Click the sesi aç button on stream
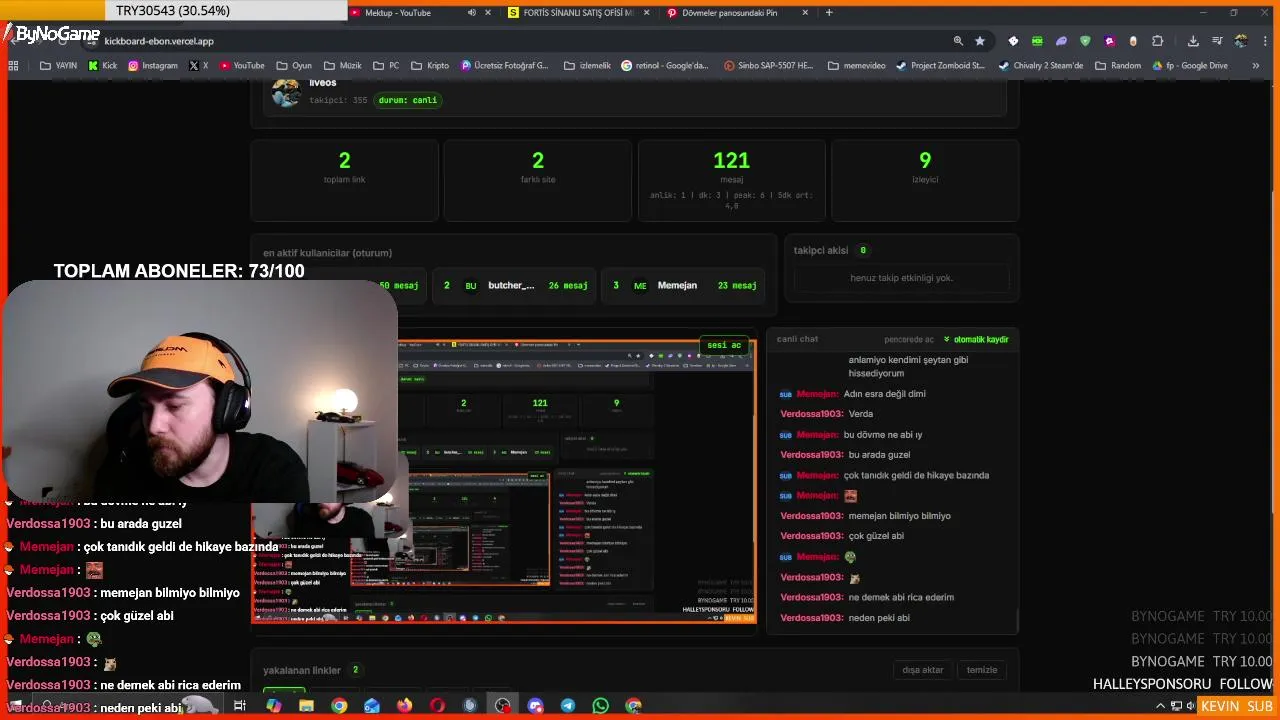Screen dimensions: 1280x720 pyautogui.click(x=724, y=345)
